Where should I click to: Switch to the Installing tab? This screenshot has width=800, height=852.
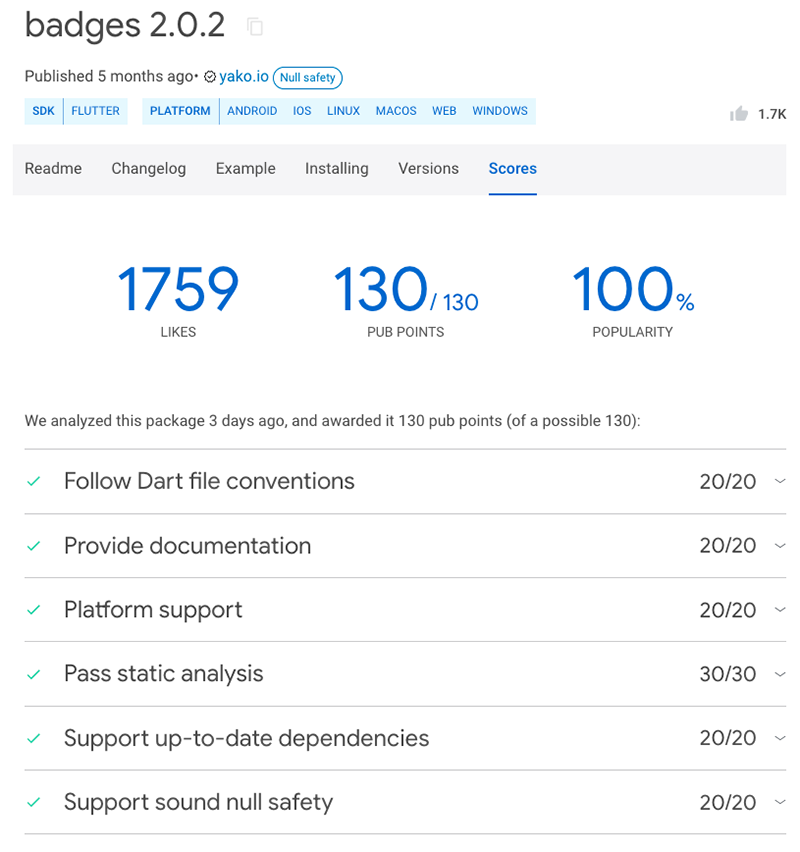(336, 169)
